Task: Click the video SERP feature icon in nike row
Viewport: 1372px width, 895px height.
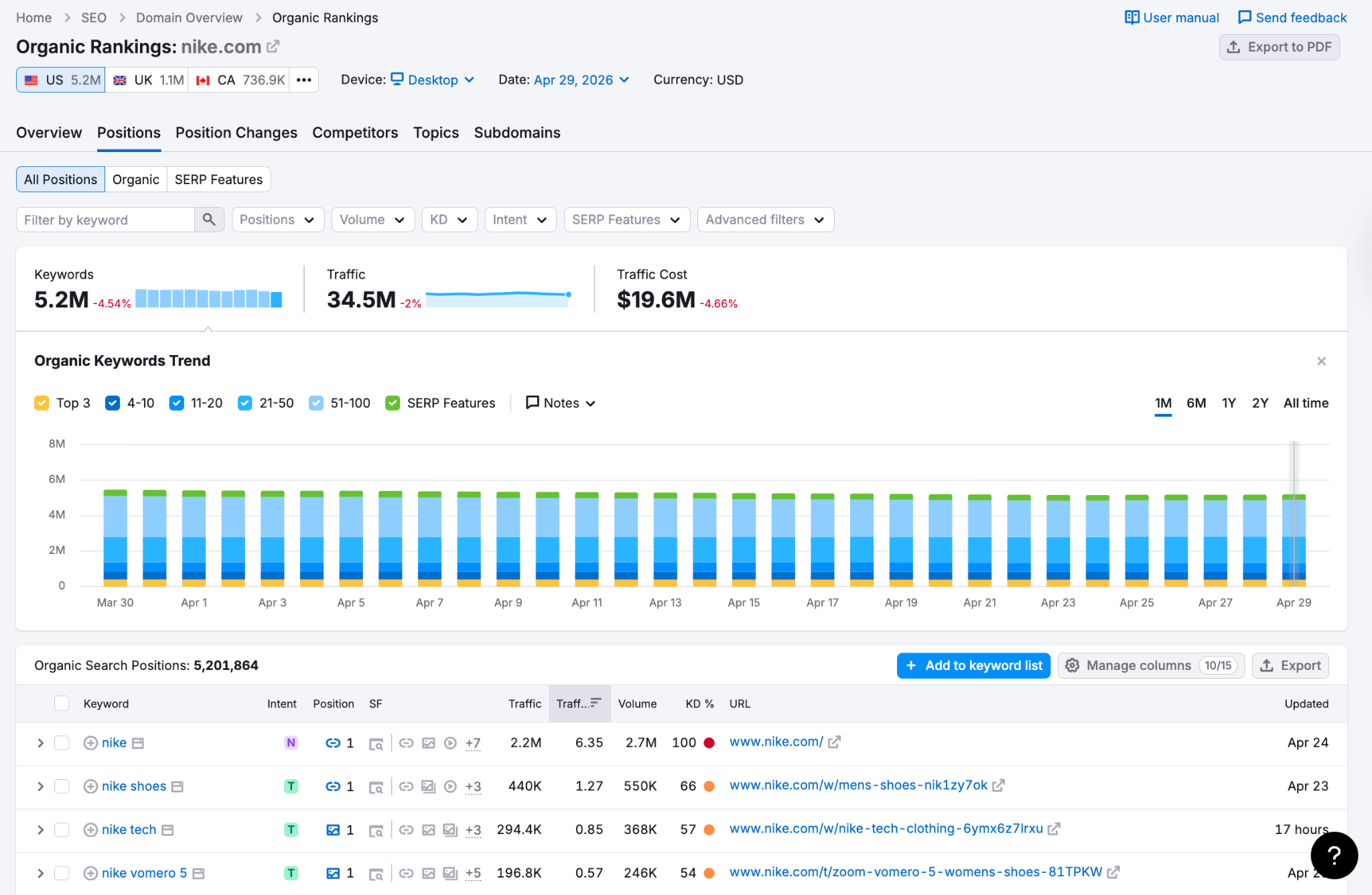Action: click(x=451, y=743)
